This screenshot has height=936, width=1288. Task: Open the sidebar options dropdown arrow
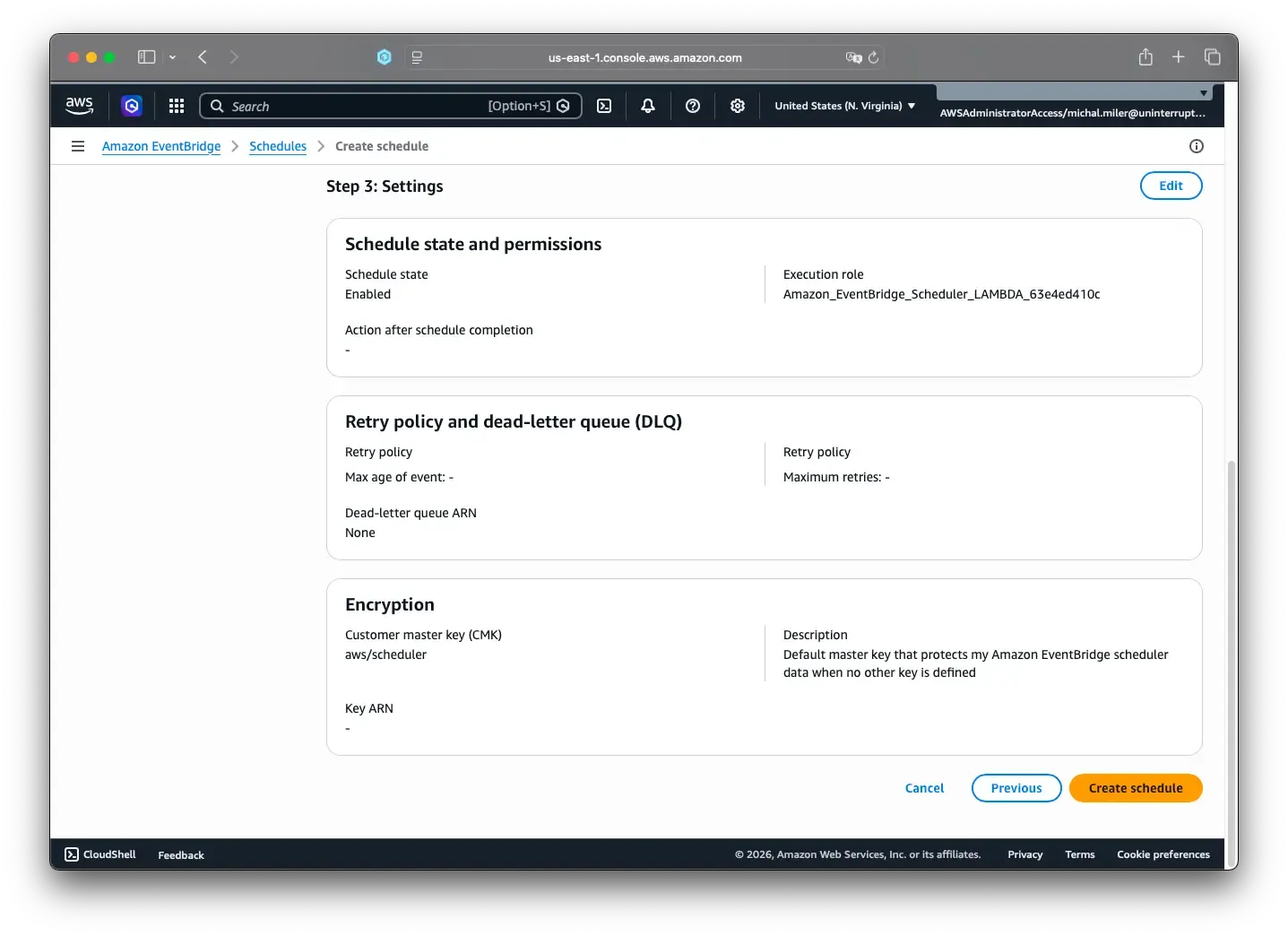(x=172, y=57)
